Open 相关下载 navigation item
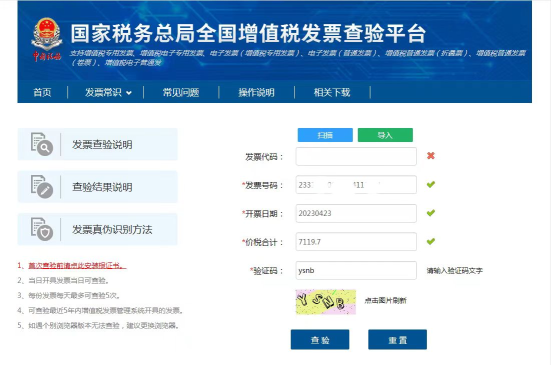Image resolution: width=551 pixels, height=365 pixels. [332, 92]
